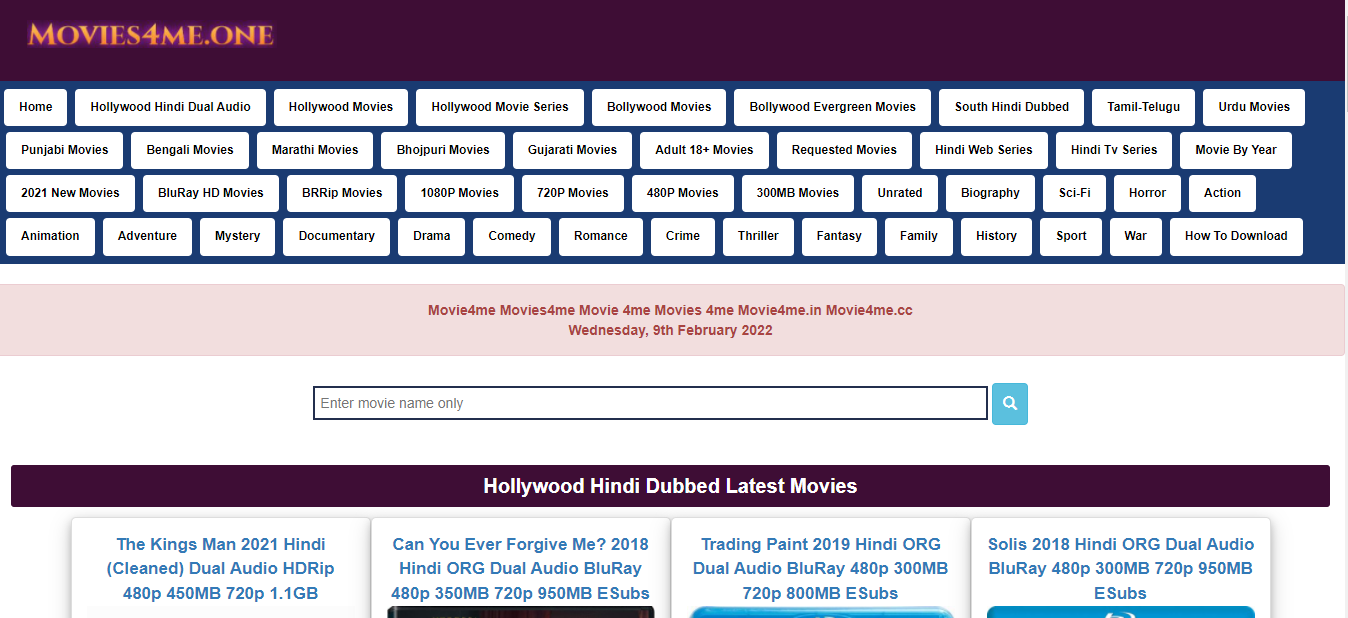Open the Tamil-Telugu category
Viewport: 1348px width, 618px height.
(x=1143, y=107)
